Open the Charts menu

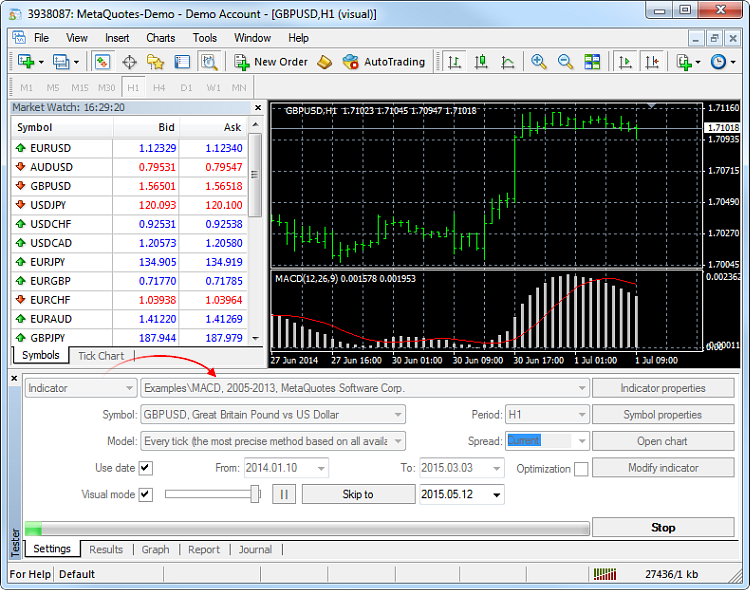[160, 38]
